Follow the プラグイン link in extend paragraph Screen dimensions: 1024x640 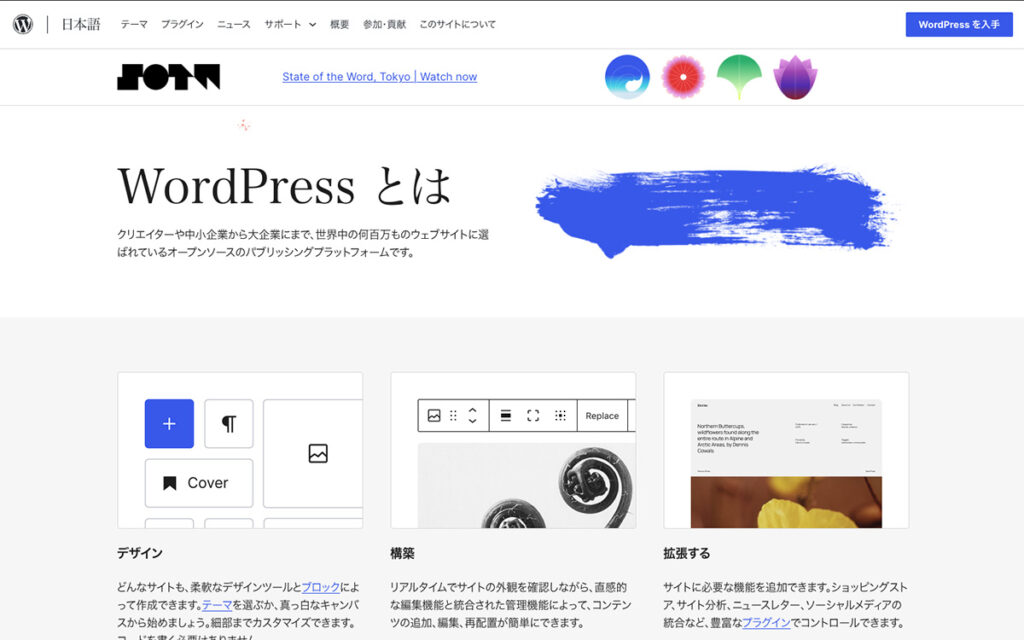point(766,622)
